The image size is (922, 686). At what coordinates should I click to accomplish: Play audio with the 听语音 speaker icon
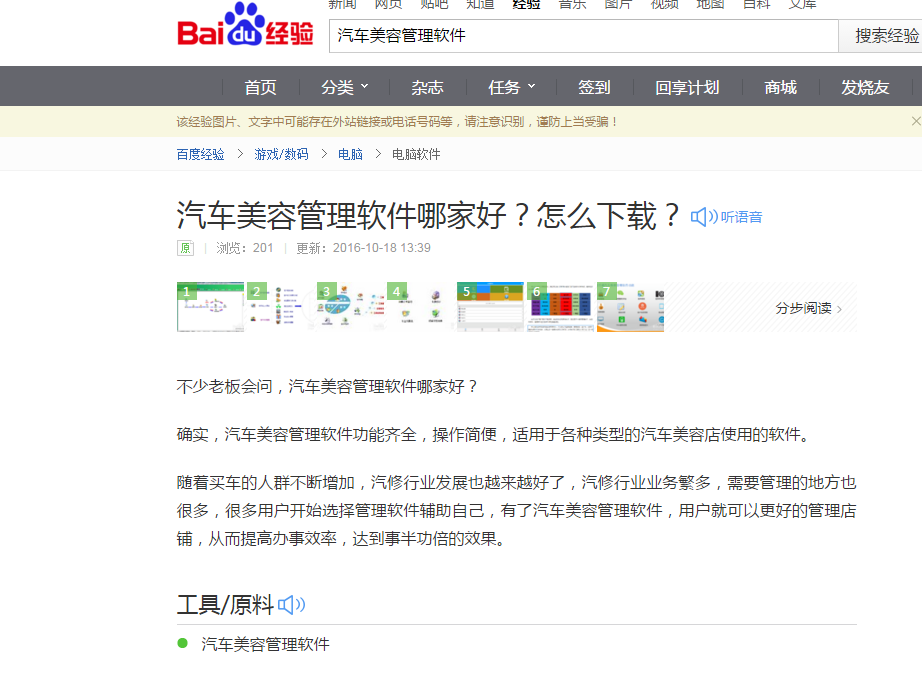[704, 217]
